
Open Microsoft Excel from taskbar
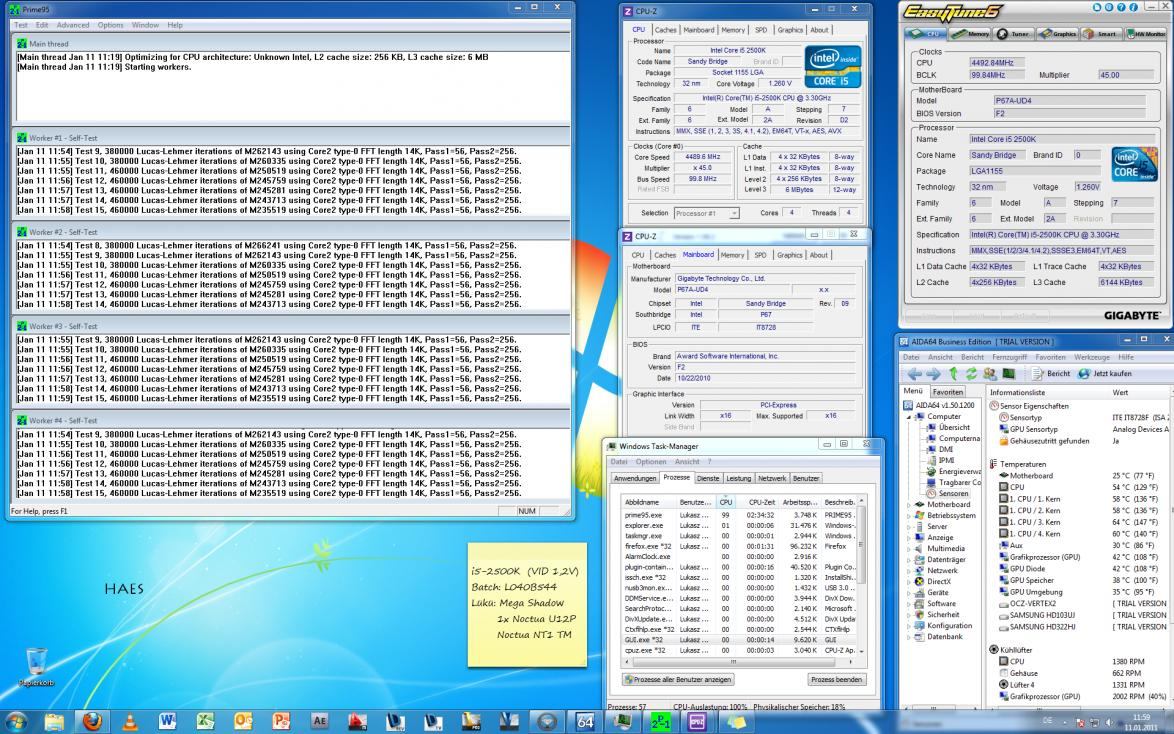click(205, 721)
